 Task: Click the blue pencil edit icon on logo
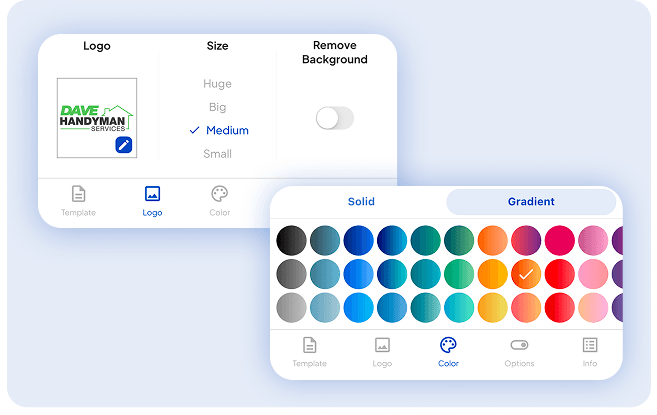click(x=124, y=145)
